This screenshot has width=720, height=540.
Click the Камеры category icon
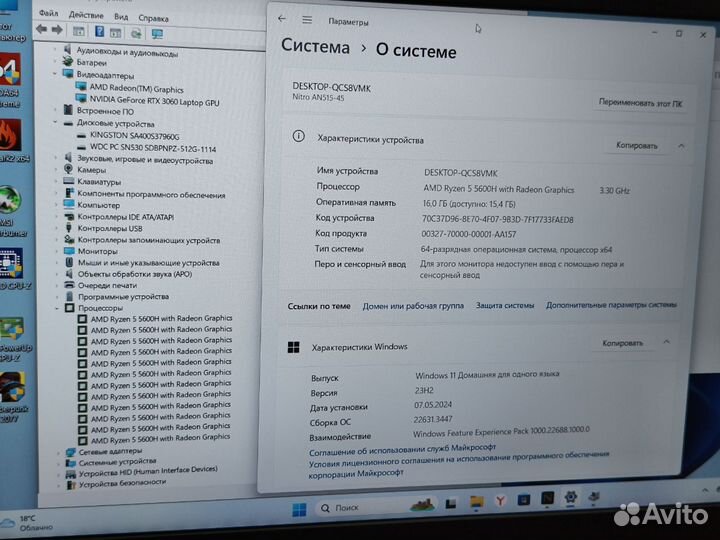tap(68, 169)
